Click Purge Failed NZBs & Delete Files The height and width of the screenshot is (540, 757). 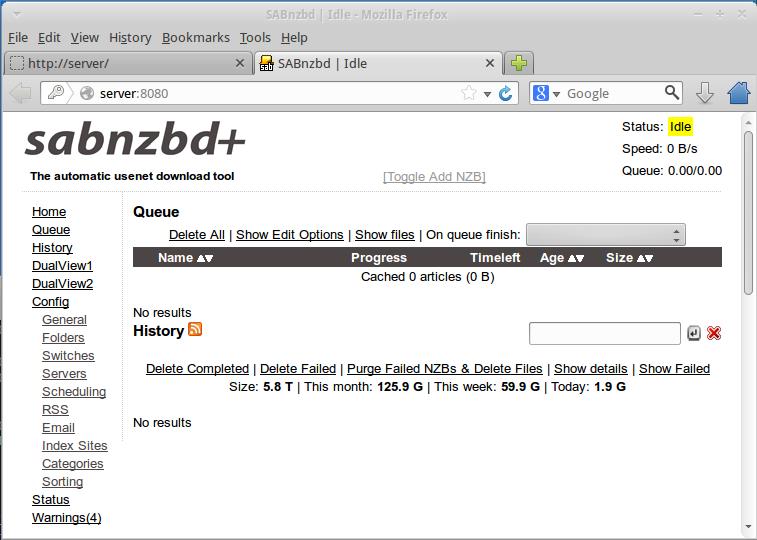445,369
